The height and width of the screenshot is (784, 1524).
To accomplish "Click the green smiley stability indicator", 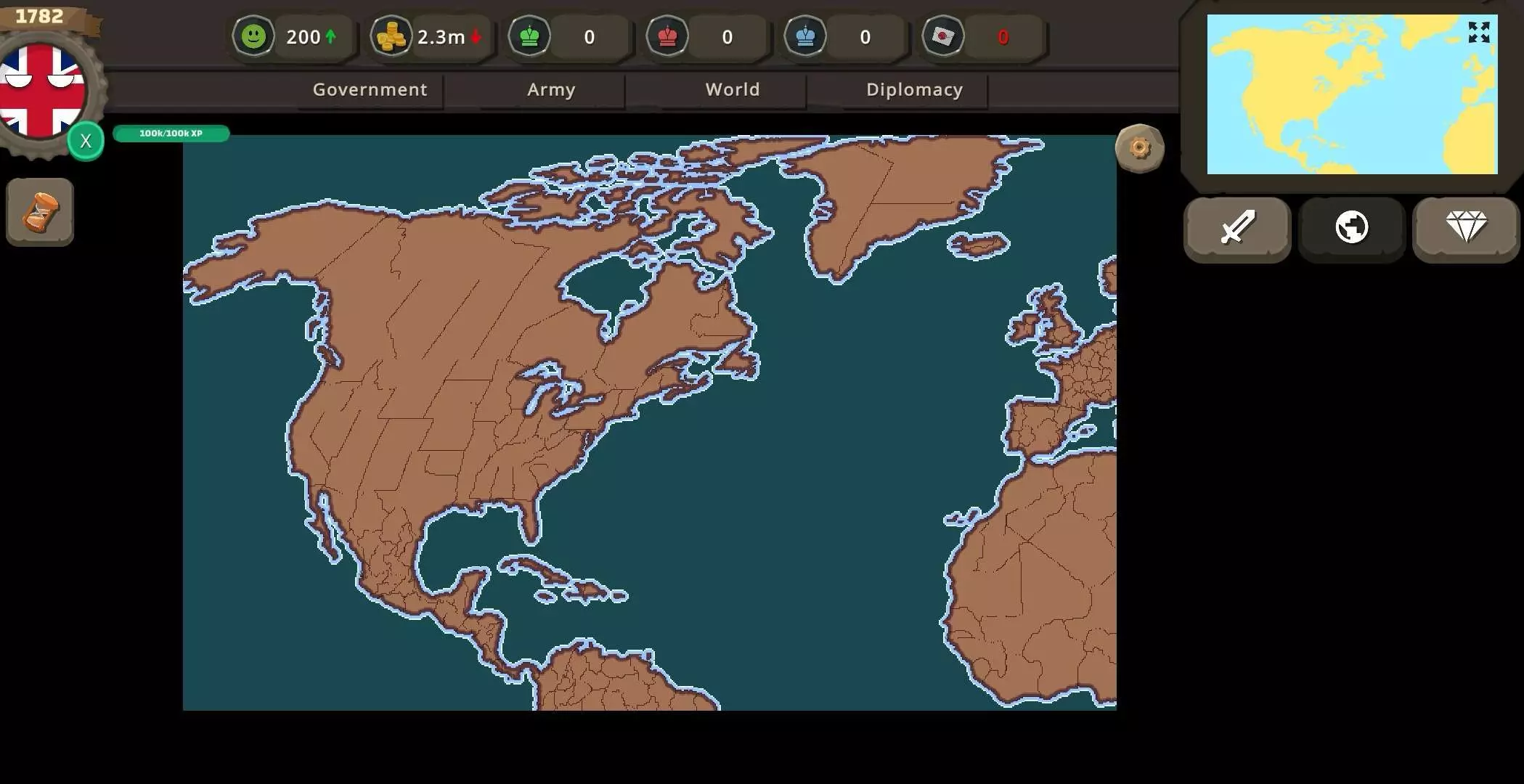I will click(253, 36).
